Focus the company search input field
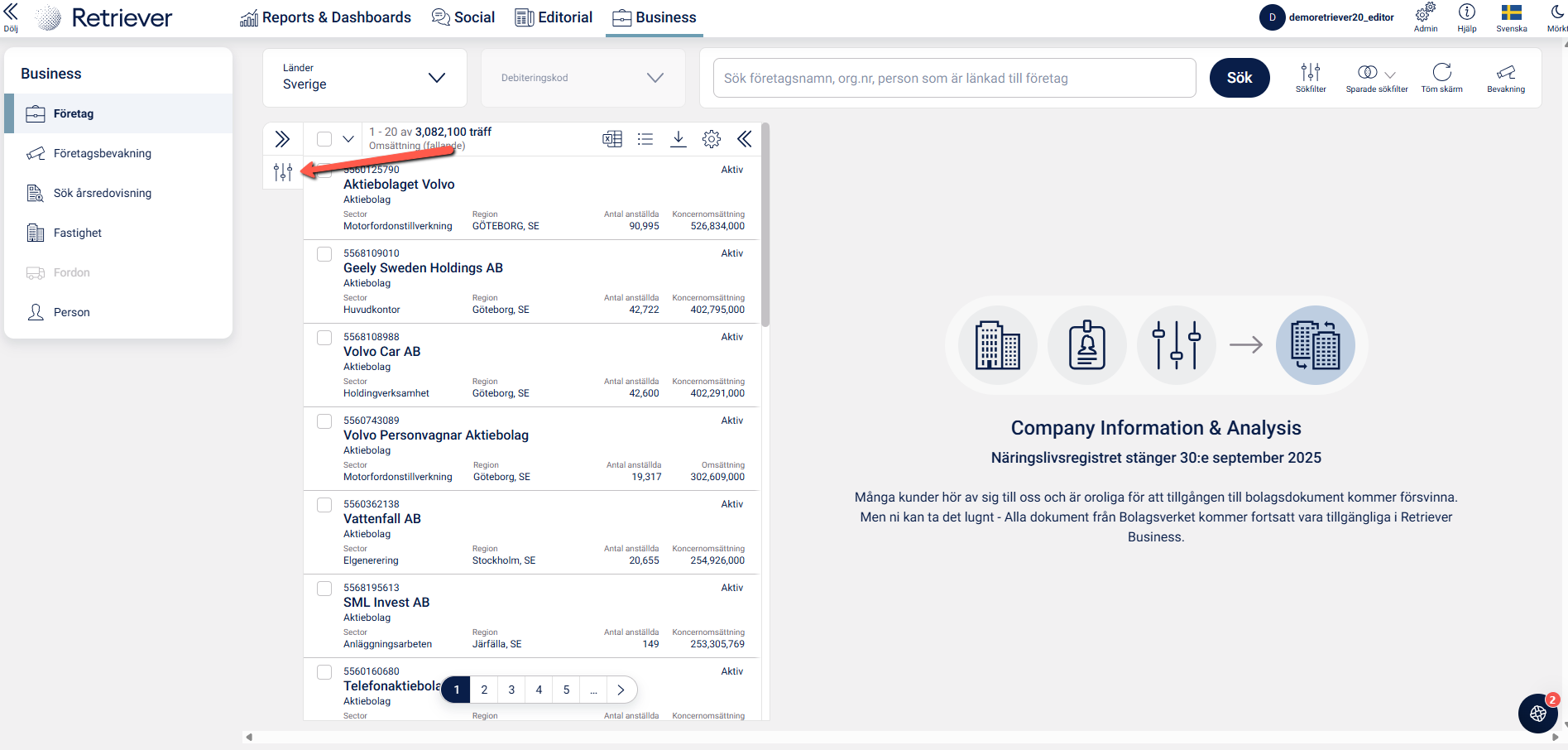1568x750 pixels. click(x=954, y=78)
